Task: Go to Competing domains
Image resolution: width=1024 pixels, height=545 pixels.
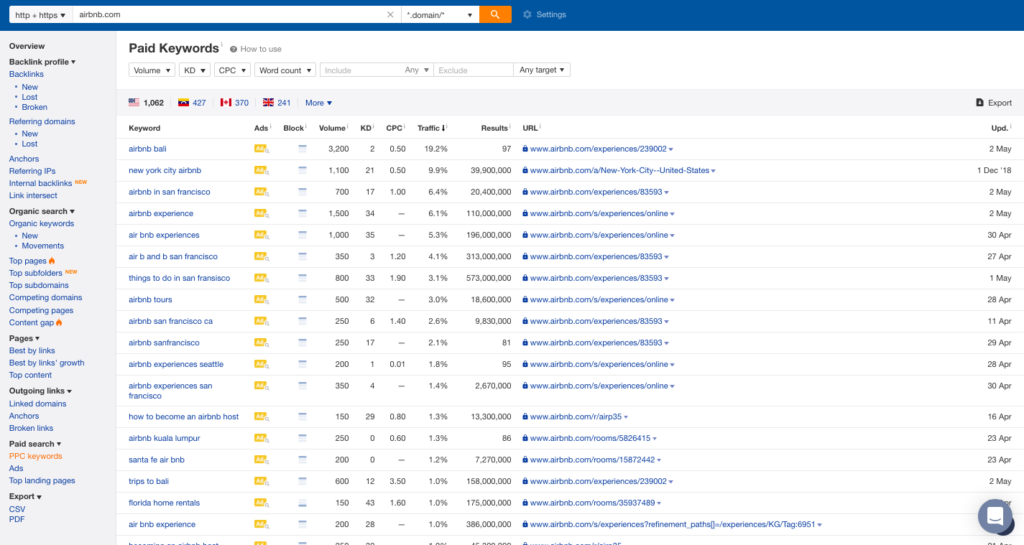Action: pyautogui.click(x=45, y=297)
